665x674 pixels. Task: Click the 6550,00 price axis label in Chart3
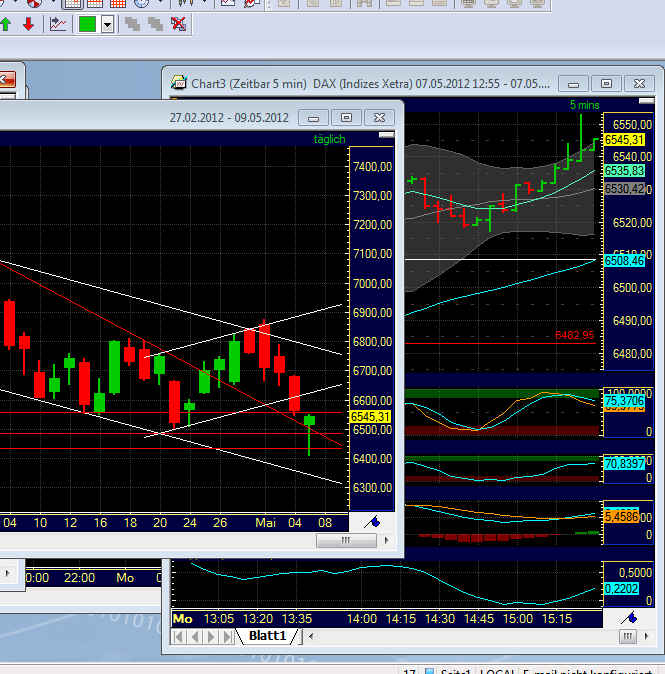632,125
